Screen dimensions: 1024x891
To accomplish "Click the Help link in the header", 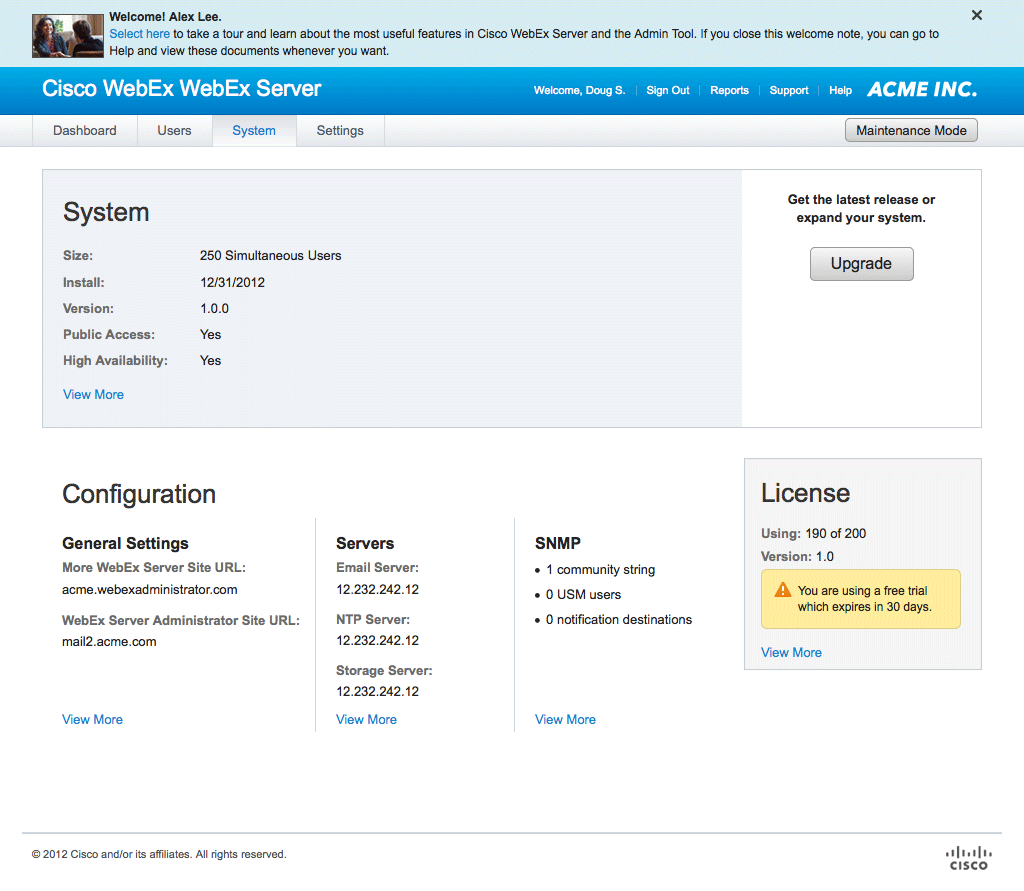I will [840, 91].
